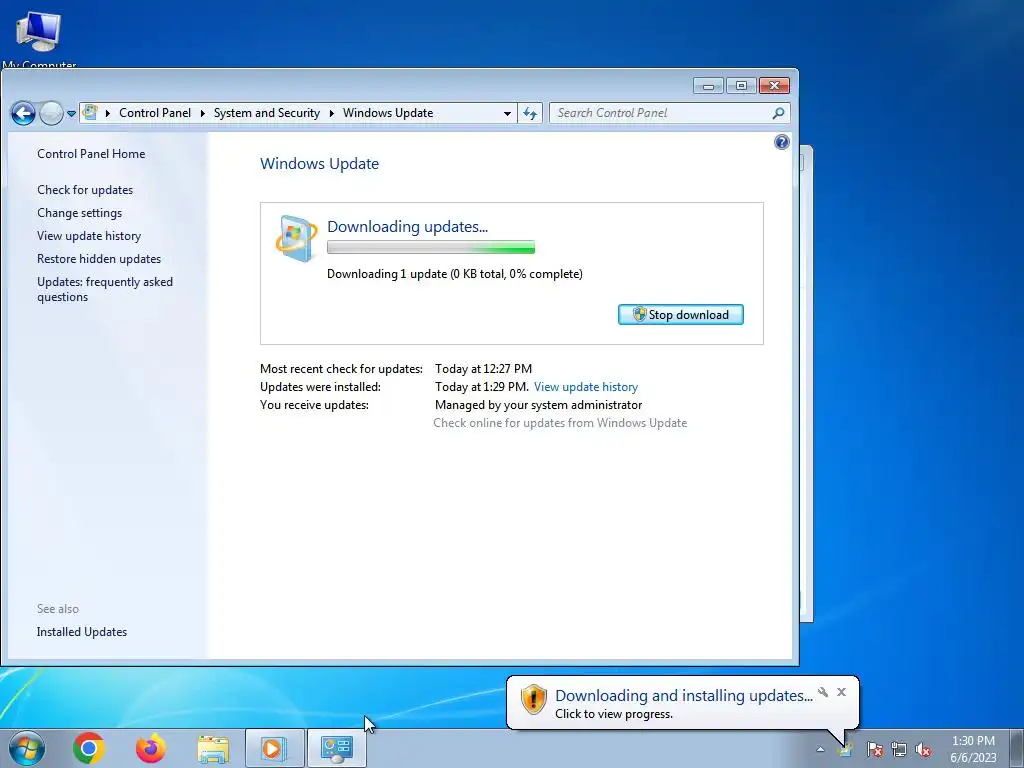
Task: Dismiss the update notification balloon
Action: point(841,692)
